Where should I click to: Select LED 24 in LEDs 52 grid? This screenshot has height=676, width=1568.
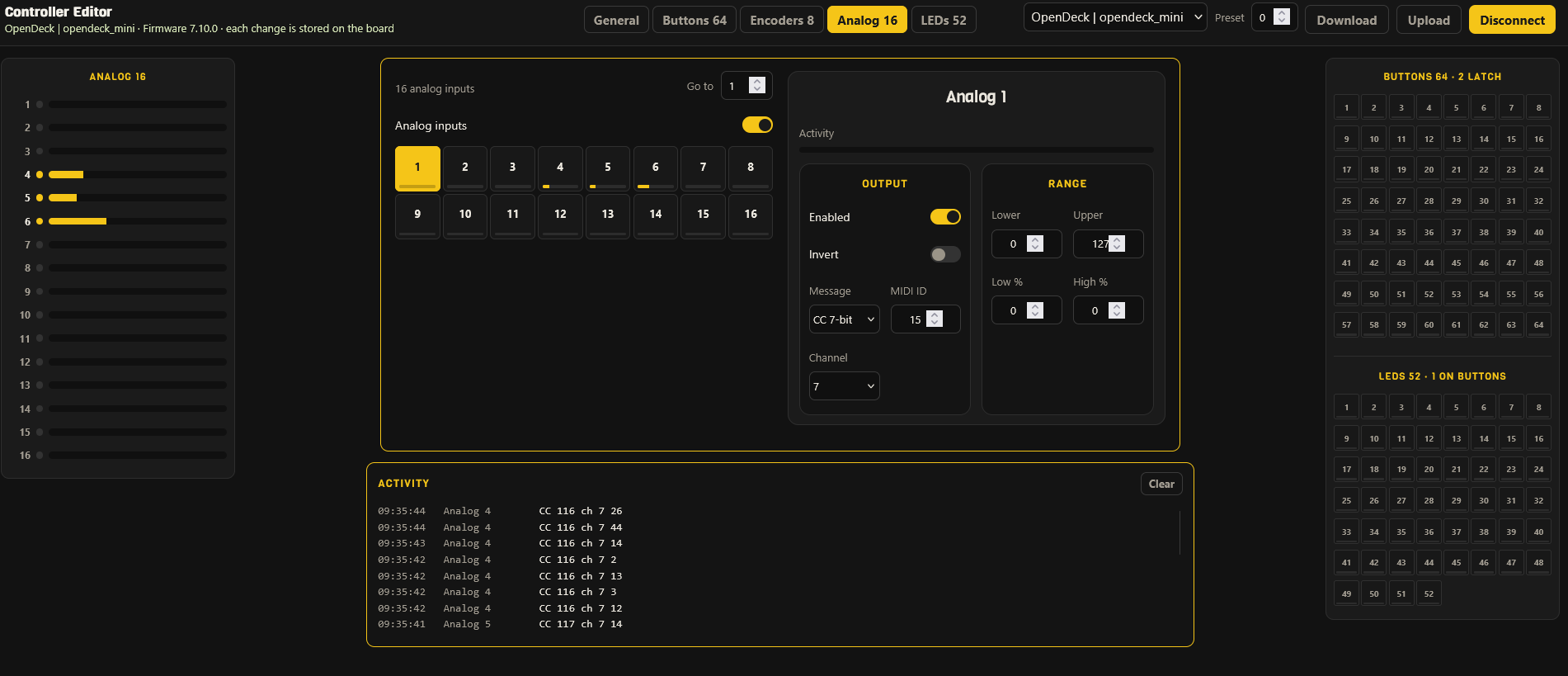pos(1538,469)
